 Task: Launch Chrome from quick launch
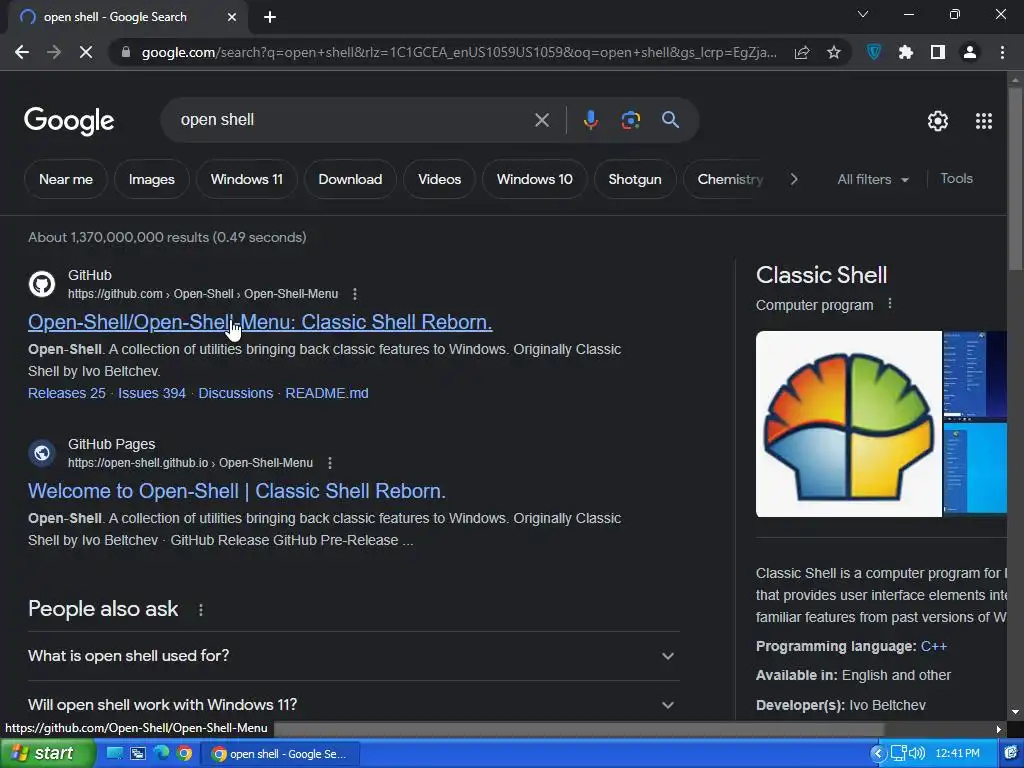(185, 754)
